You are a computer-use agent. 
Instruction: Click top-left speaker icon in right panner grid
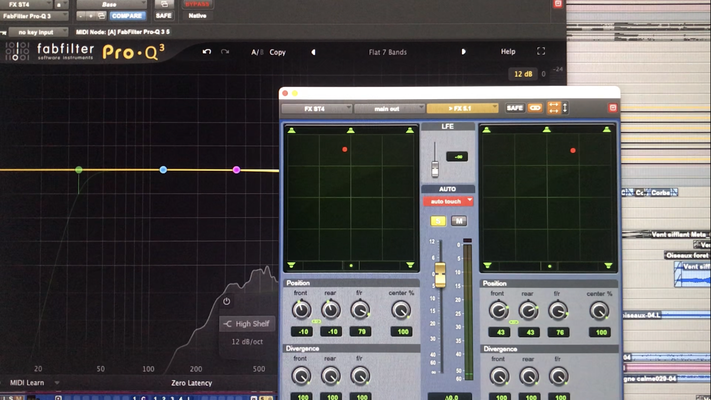[x=487, y=130]
